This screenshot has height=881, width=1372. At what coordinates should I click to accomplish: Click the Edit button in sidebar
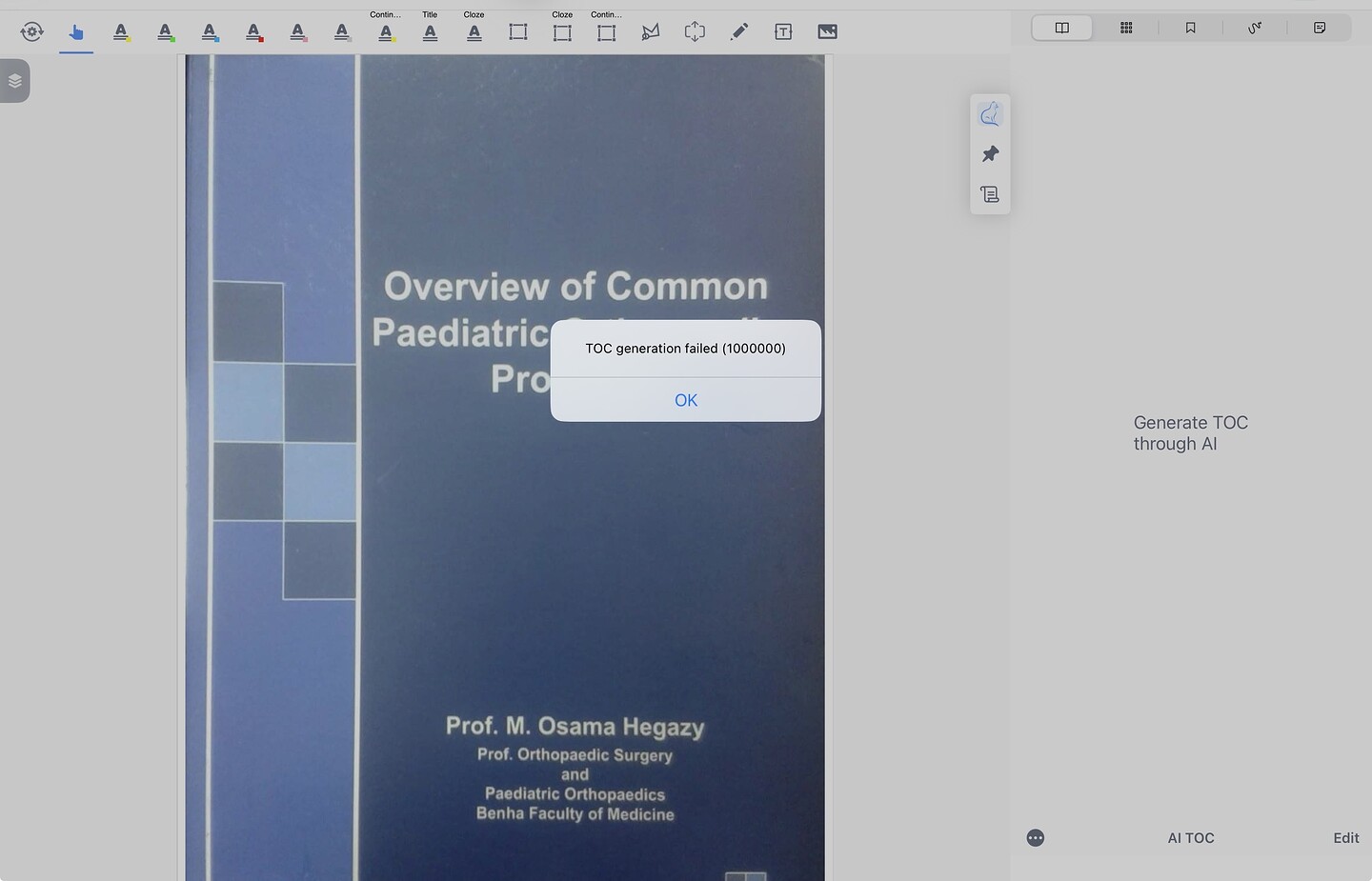[x=1346, y=838]
